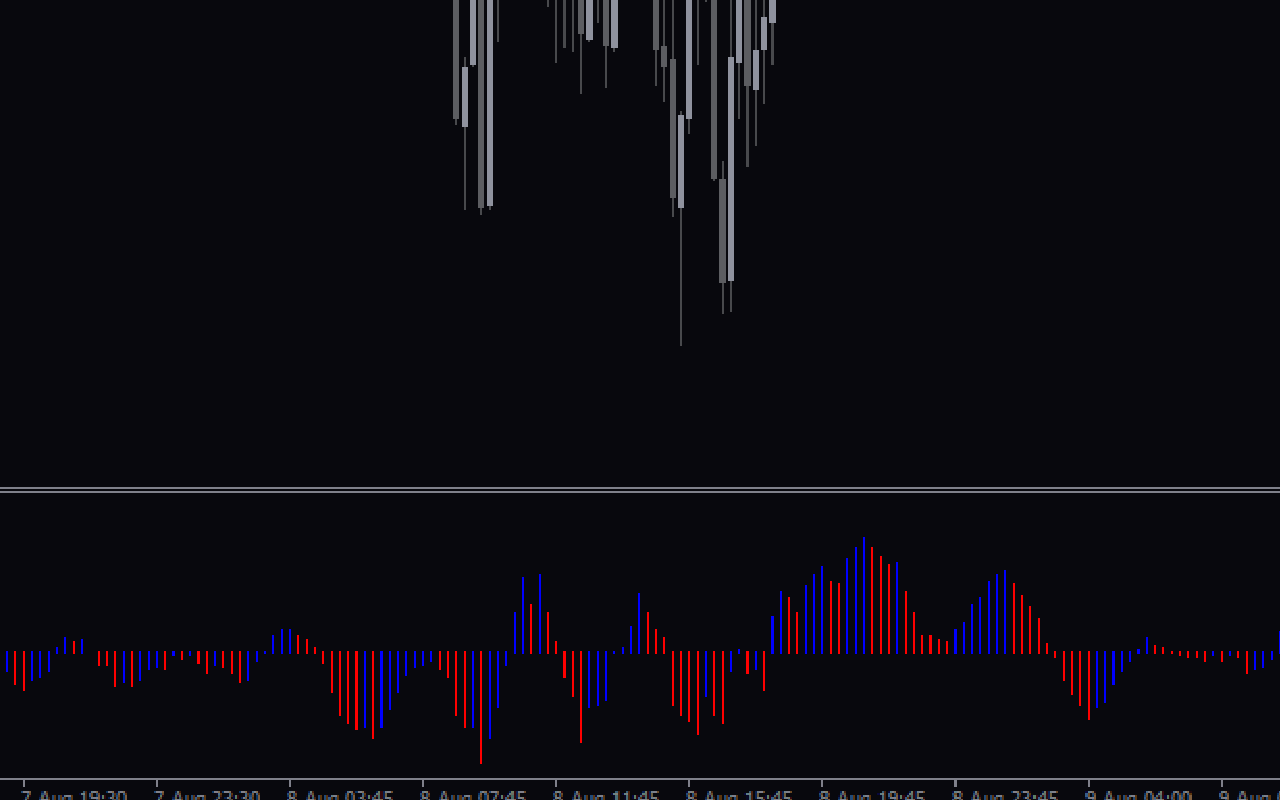Click the 8 Aug 23:45 time label
Viewport: 1280px width, 800px height.
[x=1005, y=795]
